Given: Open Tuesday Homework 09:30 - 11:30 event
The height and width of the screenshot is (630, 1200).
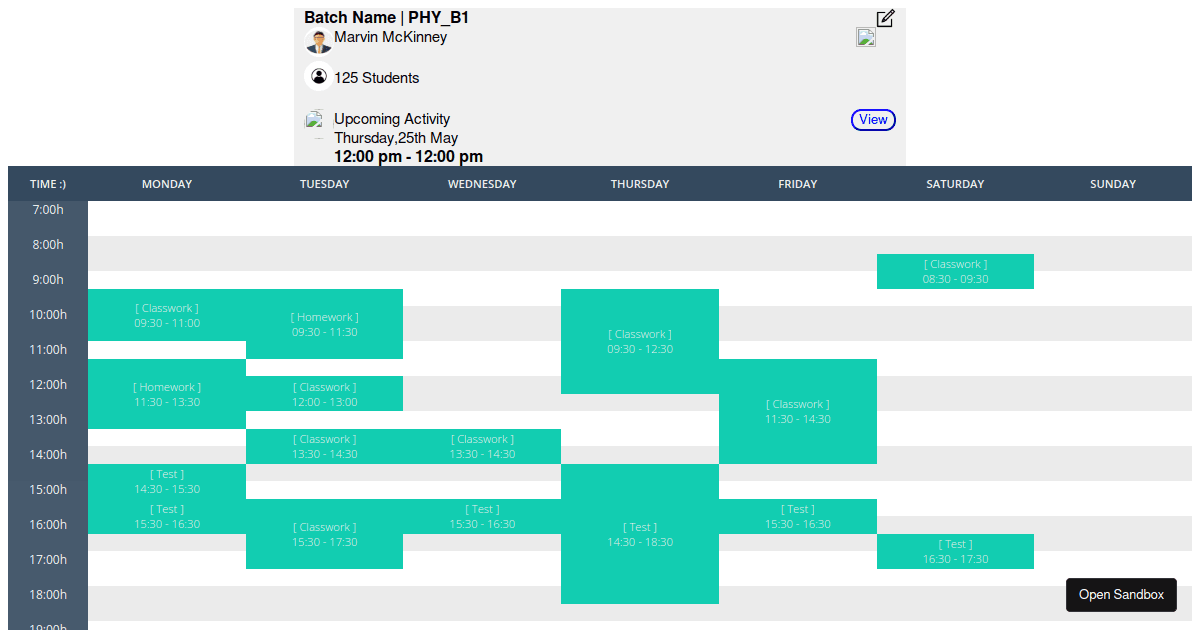Looking at the screenshot, I should click(324, 324).
